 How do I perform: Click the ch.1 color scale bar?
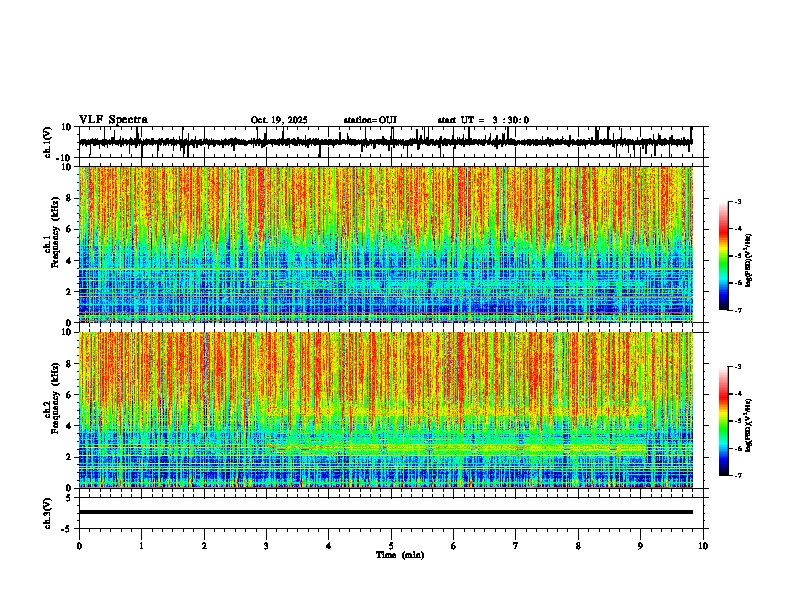click(723, 256)
